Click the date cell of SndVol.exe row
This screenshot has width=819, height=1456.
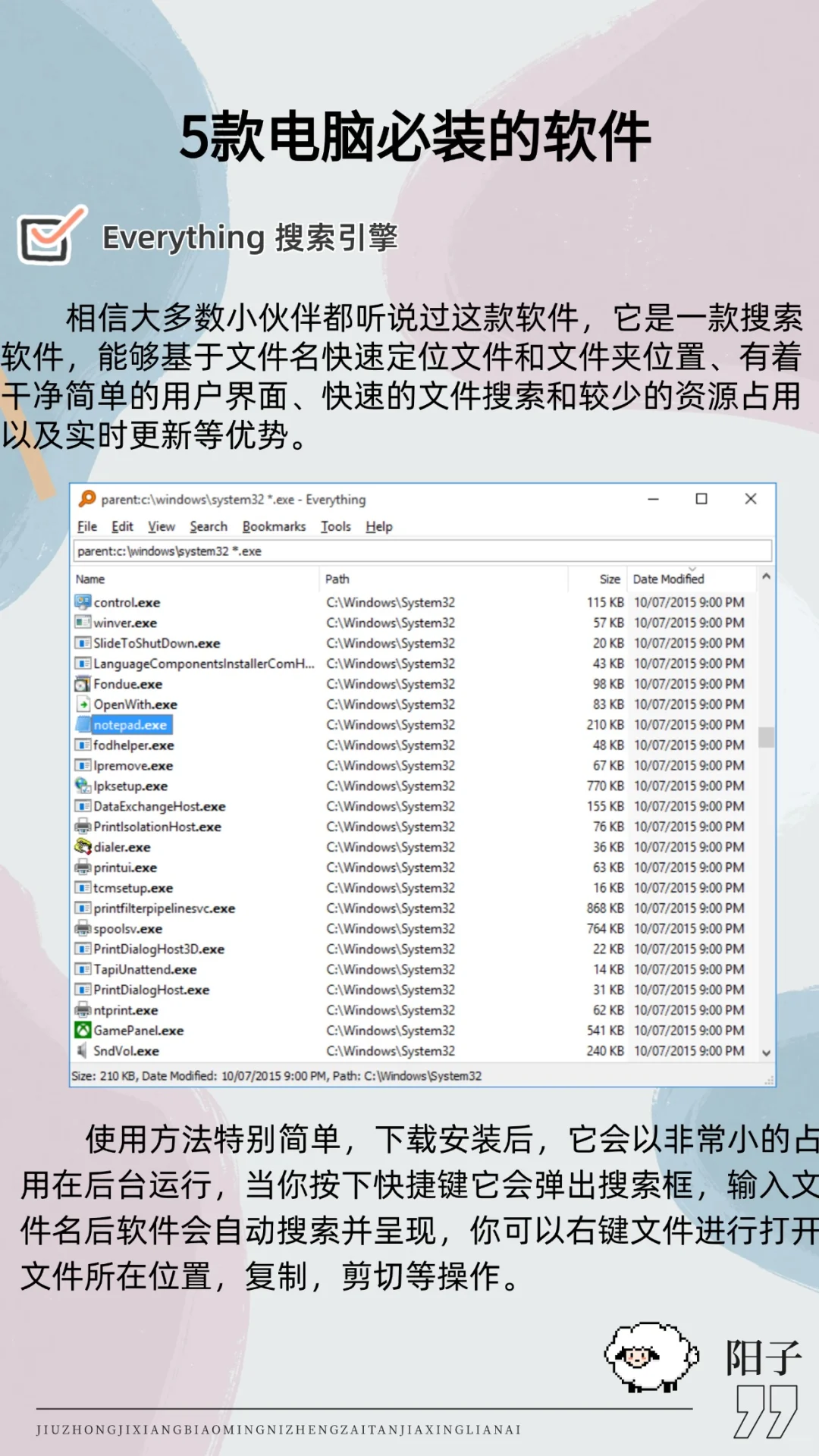coord(689,1051)
